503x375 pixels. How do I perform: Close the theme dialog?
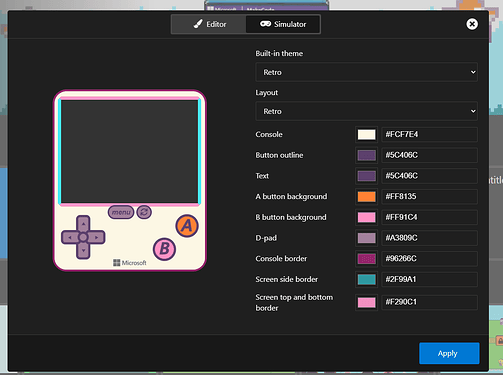(472, 24)
